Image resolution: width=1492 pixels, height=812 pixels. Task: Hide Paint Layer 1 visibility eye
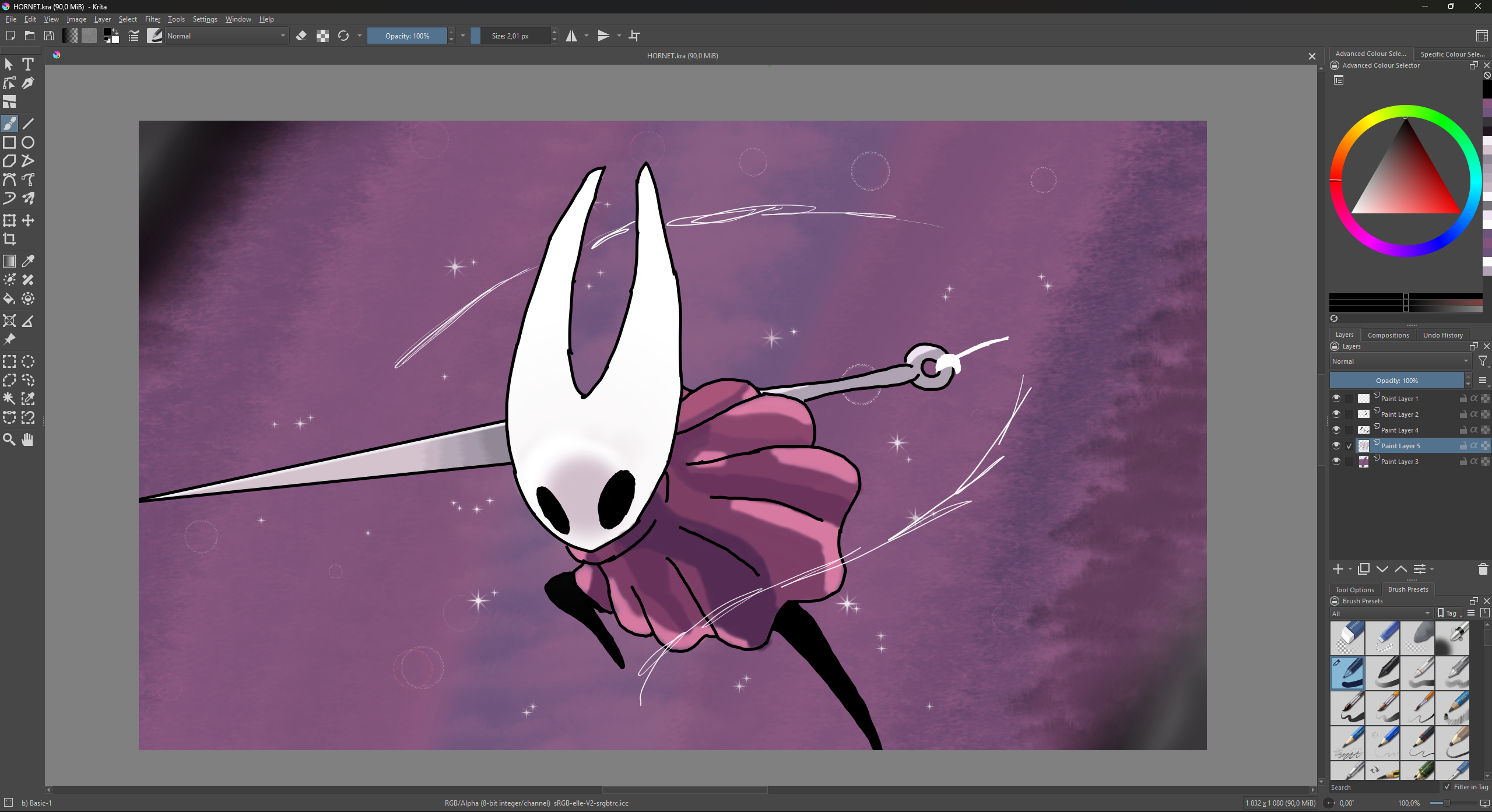pyautogui.click(x=1336, y=399)
